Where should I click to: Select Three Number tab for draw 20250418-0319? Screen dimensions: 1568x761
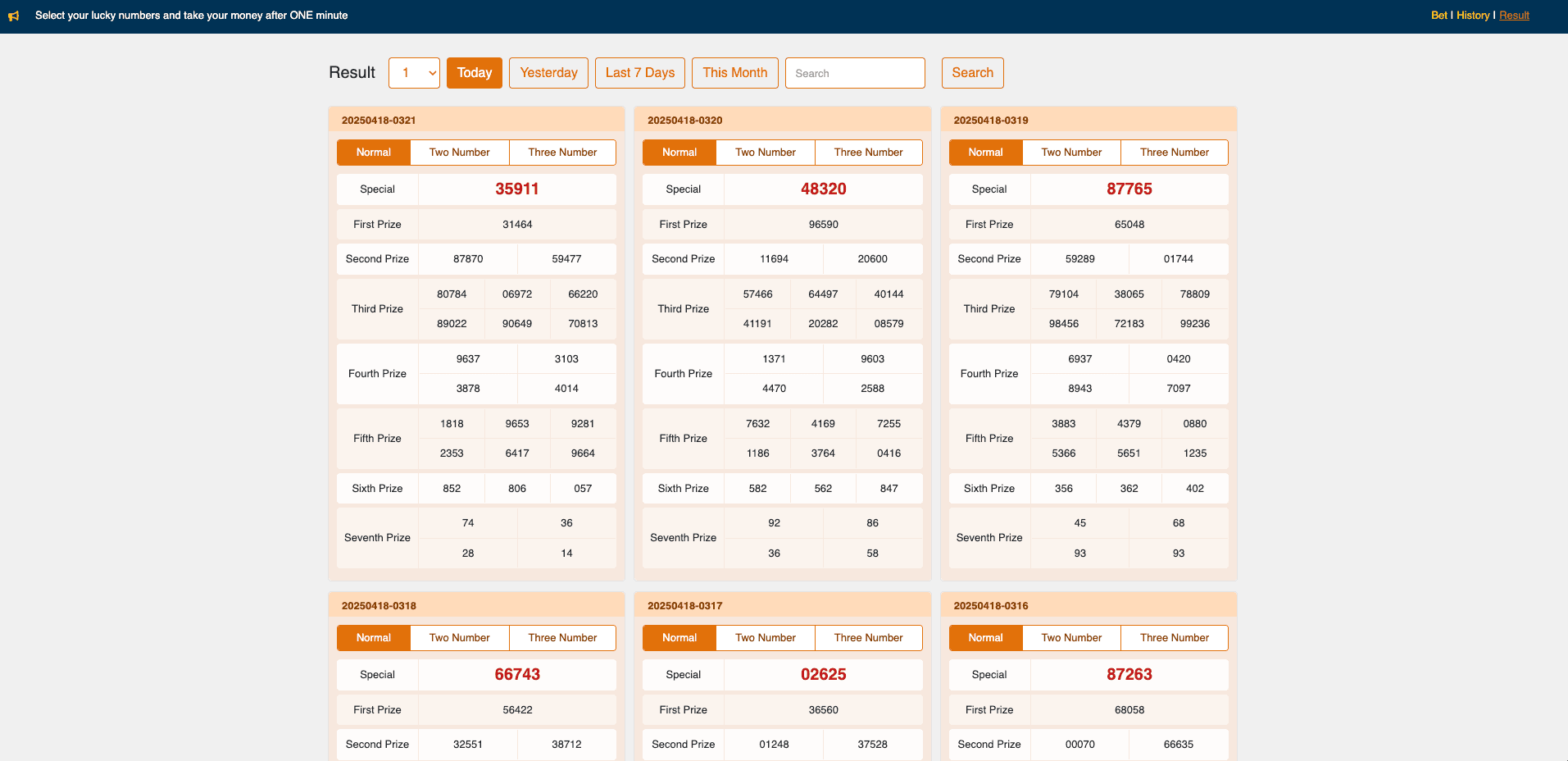[1175, 153]
